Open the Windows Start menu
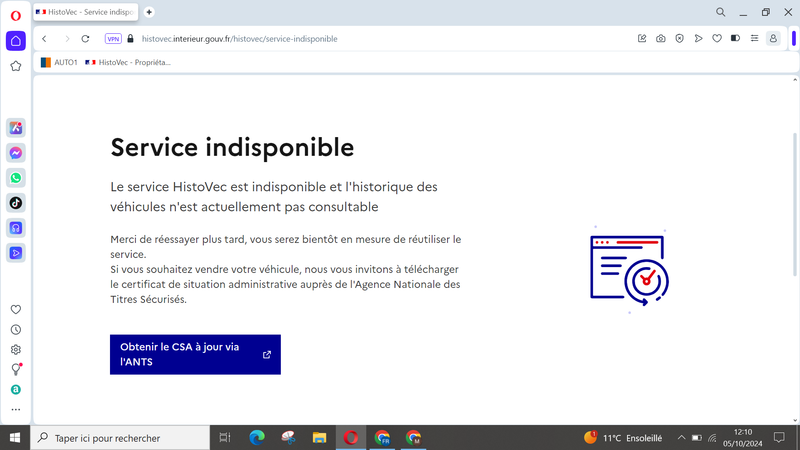The width and height of the screenshot is (800, 450). (15, 438)
